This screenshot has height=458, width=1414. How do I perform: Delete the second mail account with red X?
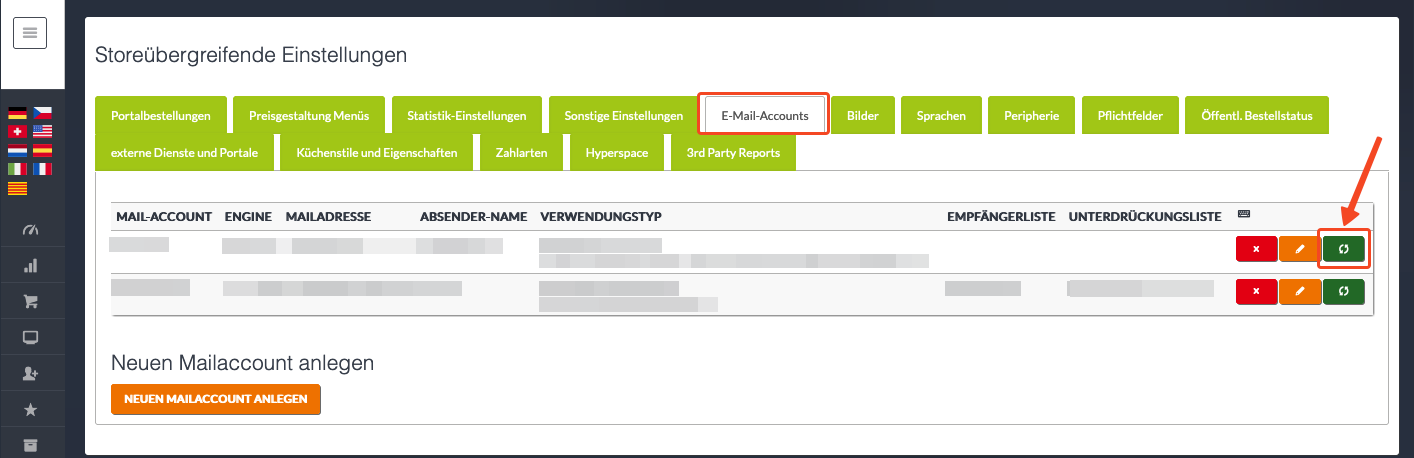point(1256,291)
